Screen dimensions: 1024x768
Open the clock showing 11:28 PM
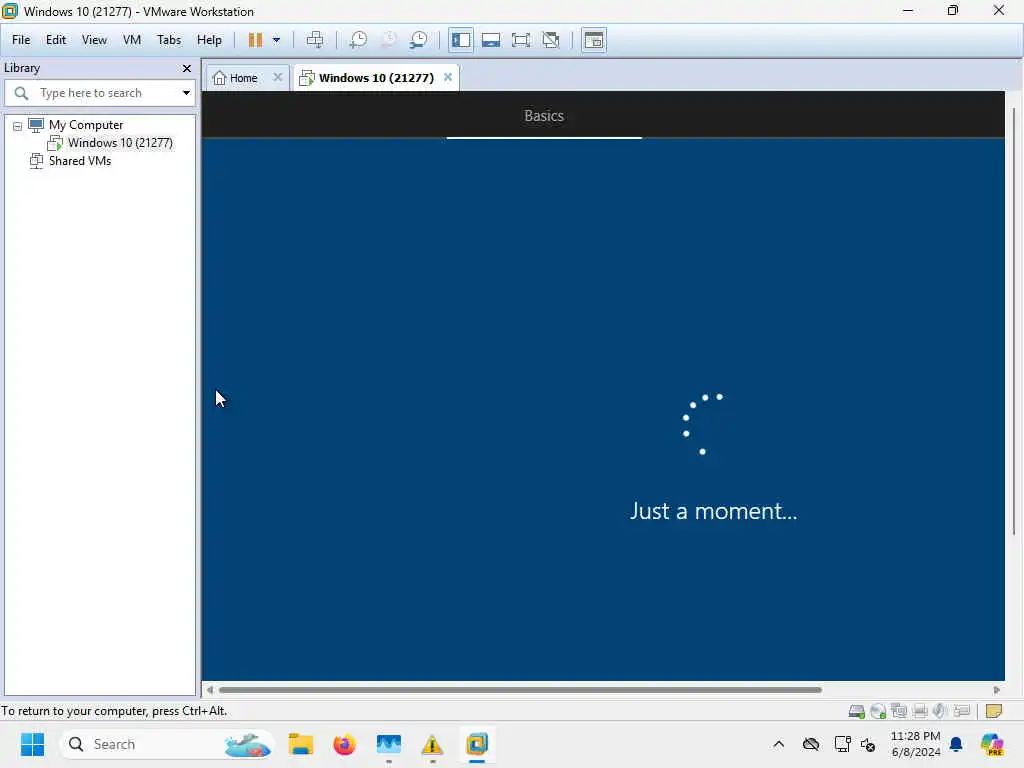(916, 744)
